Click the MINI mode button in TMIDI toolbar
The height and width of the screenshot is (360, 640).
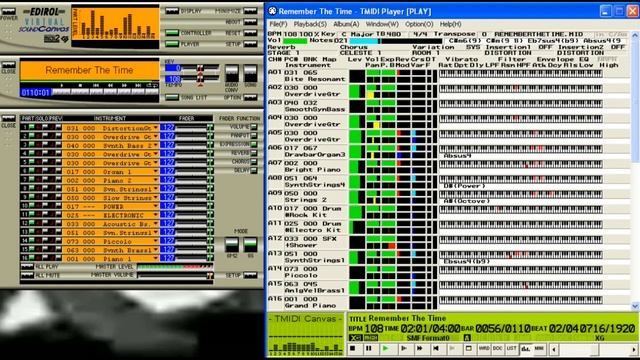click(x=539, y=349)
